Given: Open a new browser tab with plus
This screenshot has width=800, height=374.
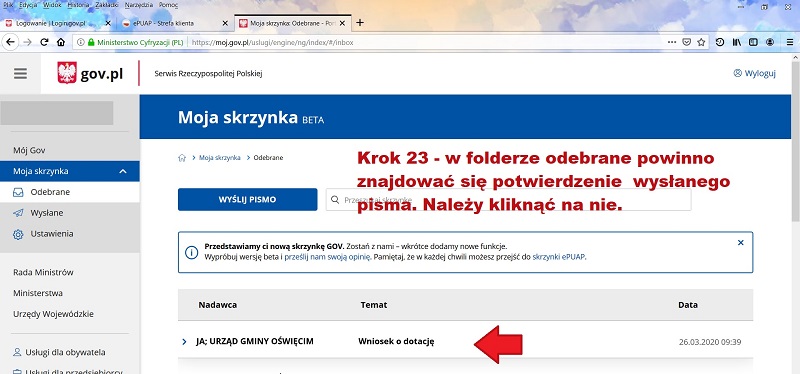Looking at the screenshot, I should pyautogui.click(x=360, y=23).
